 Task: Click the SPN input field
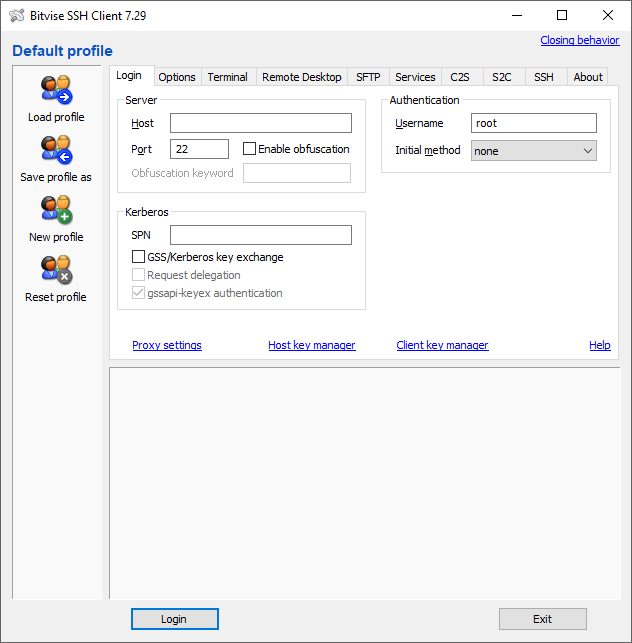(261, 235)
